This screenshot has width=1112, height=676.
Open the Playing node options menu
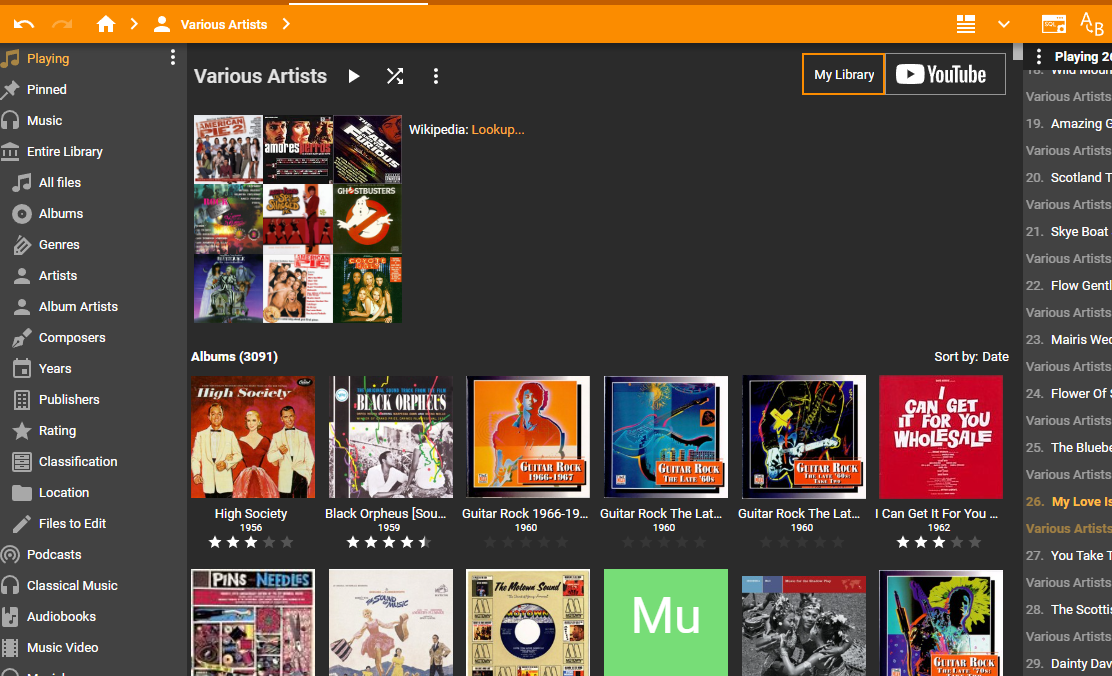(173, 58)
